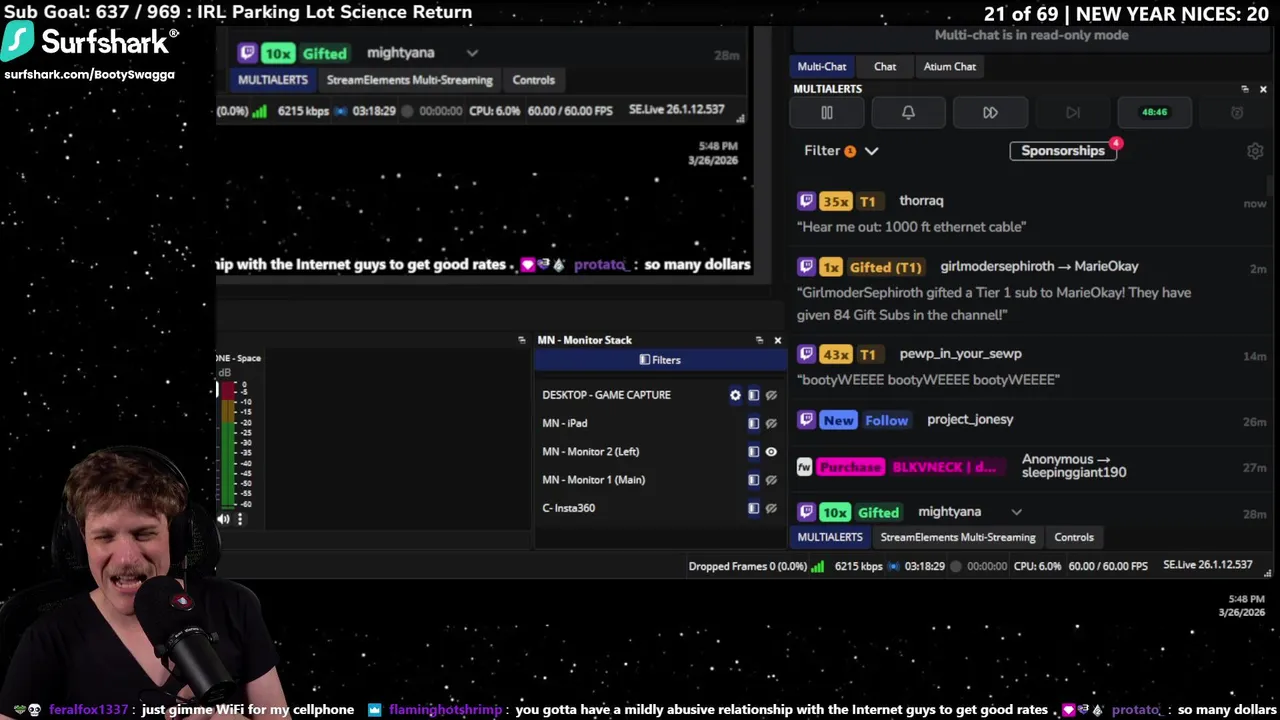Click the skip-to-next alert button
The image size is (1280, 720).
[x=1072, y=113]
